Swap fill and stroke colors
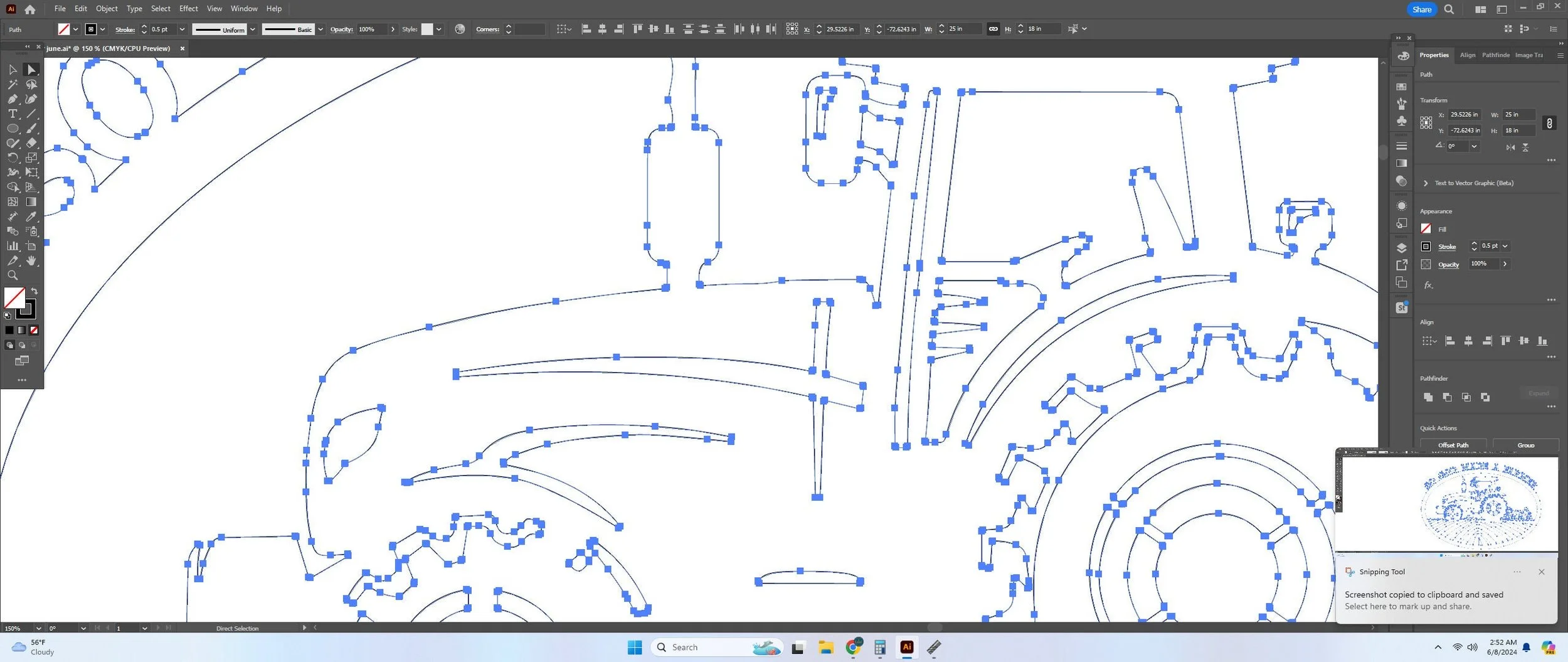The image size is (1568, 662). (x=34, y=291)
